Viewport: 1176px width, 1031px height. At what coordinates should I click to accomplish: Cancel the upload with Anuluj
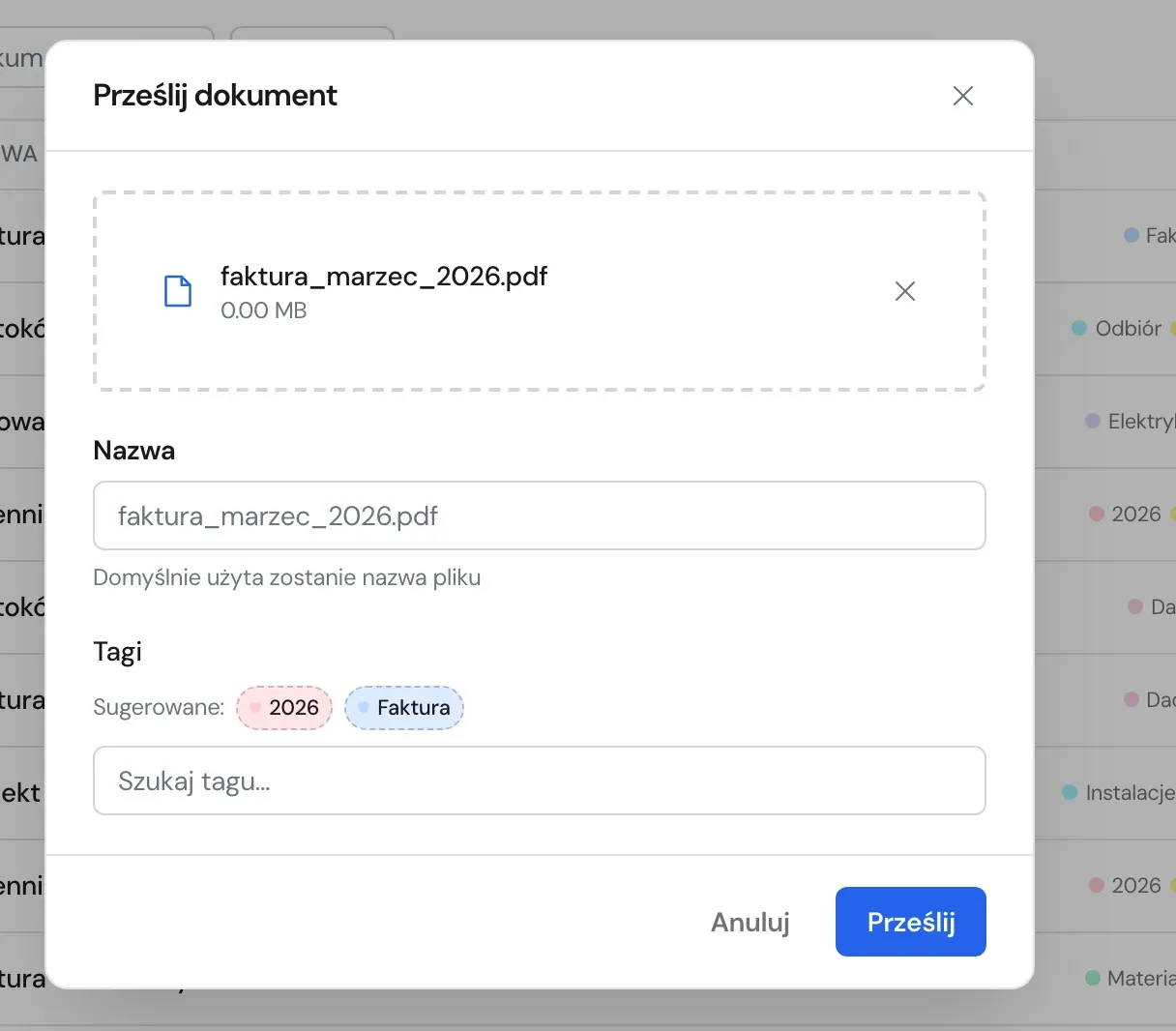pos(750,922)
